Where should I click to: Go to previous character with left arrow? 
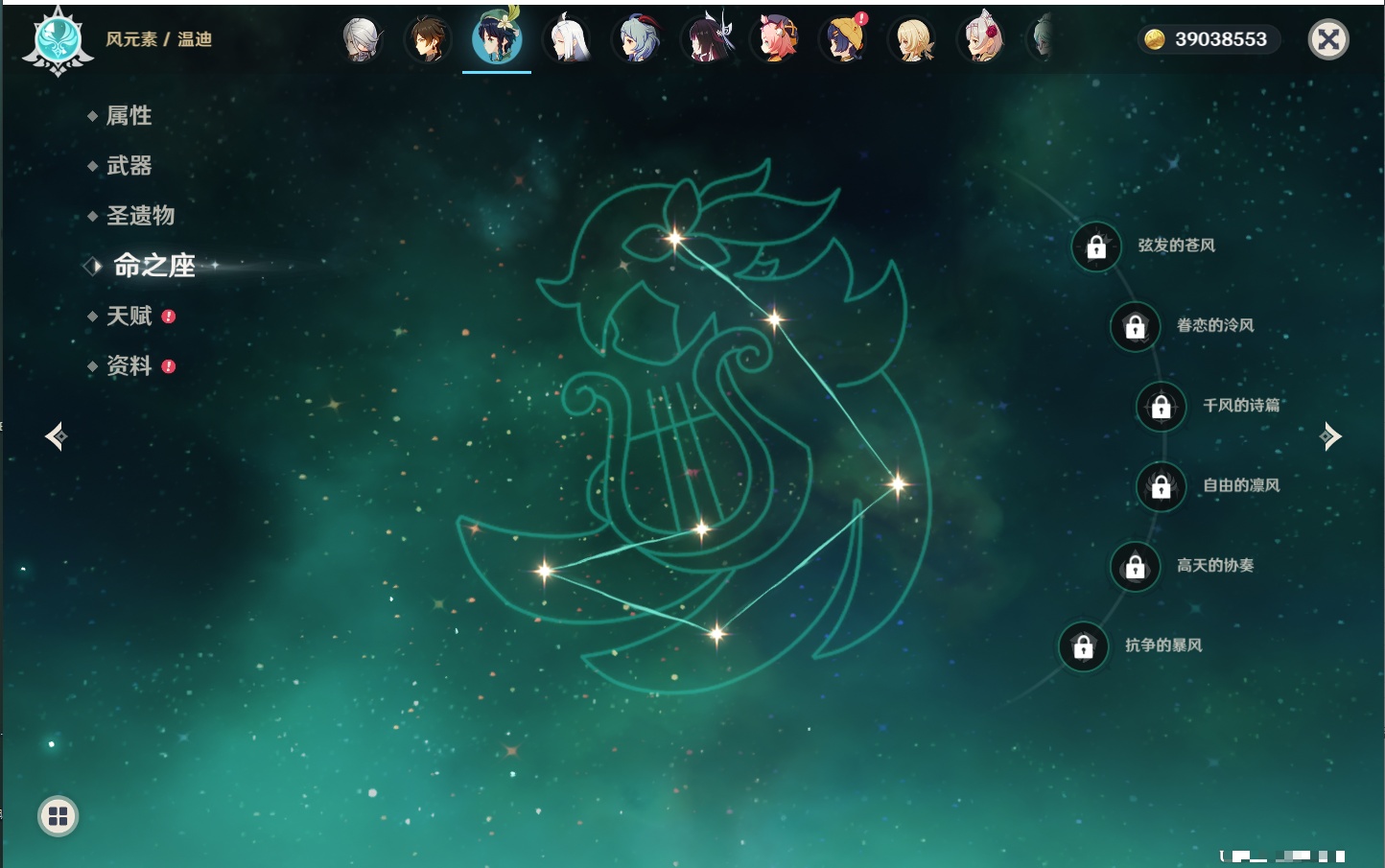pos(56,436)
